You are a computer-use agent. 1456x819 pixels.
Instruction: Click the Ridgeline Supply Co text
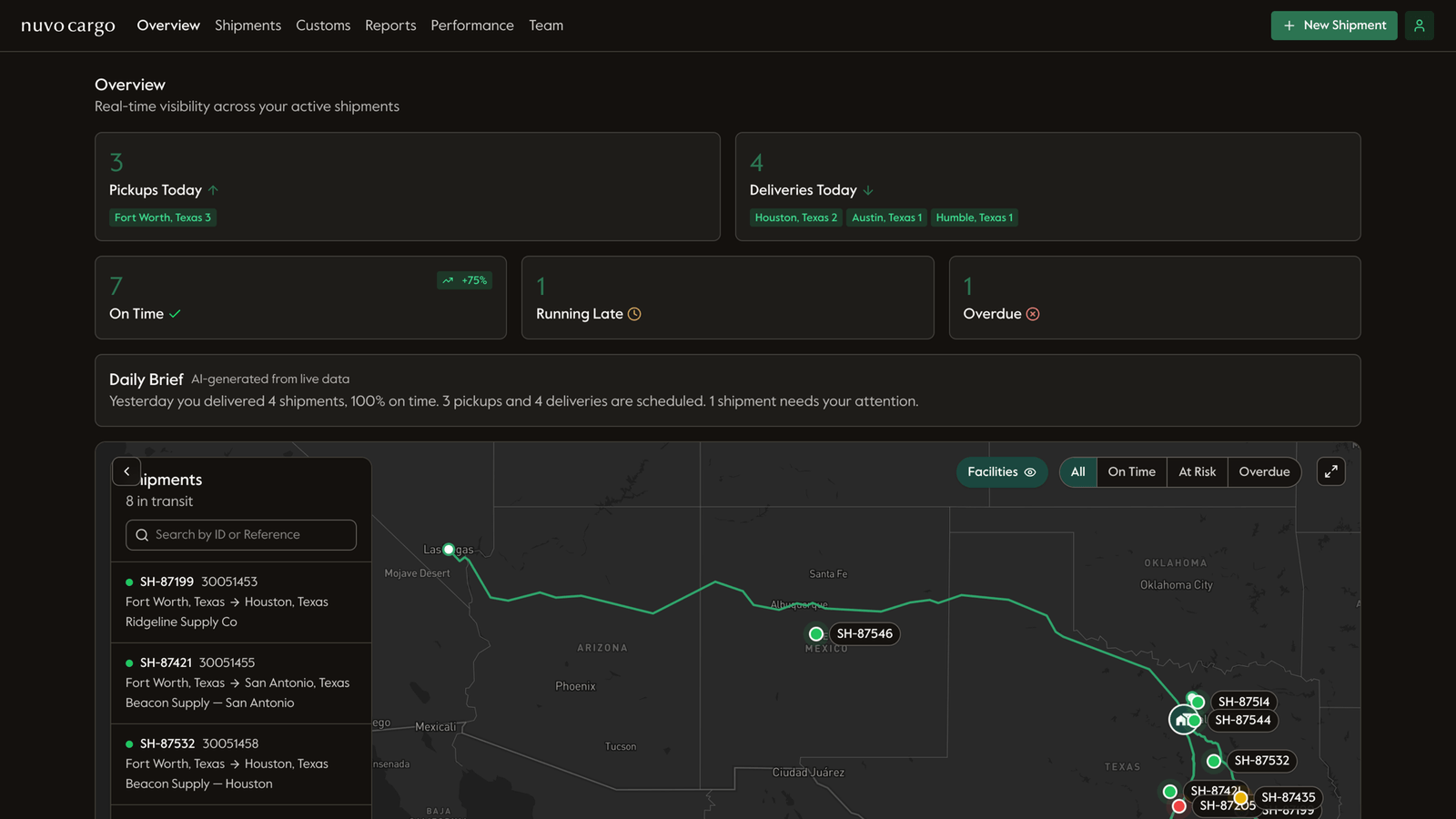[181, 622]
